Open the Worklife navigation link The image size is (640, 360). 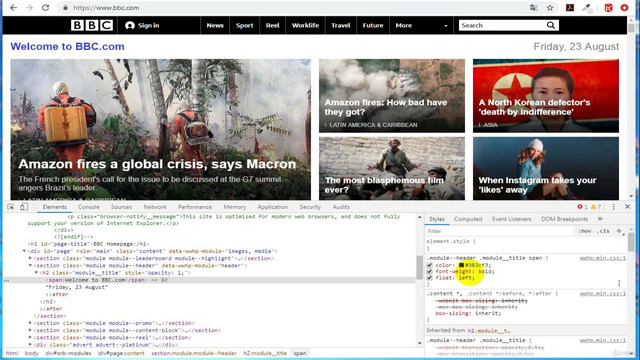[x=305, y=25]
